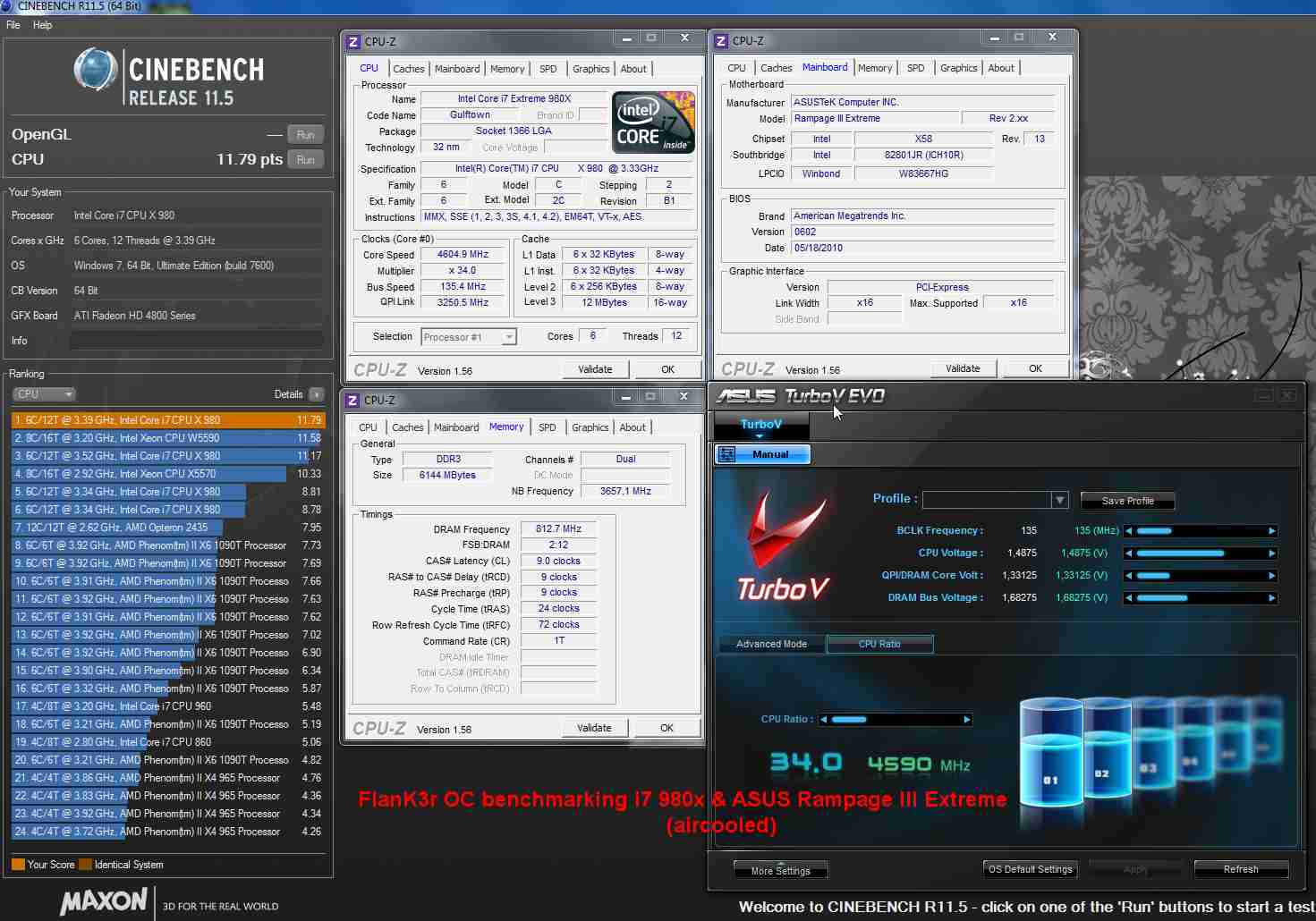Screen dimensions: 1316x921
Task: Open the File menu in CINEBENCH
Action: tap(13, 25)
